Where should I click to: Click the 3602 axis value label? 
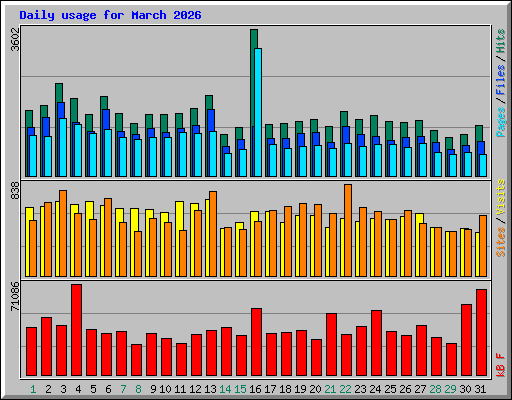tap(15, 39)
